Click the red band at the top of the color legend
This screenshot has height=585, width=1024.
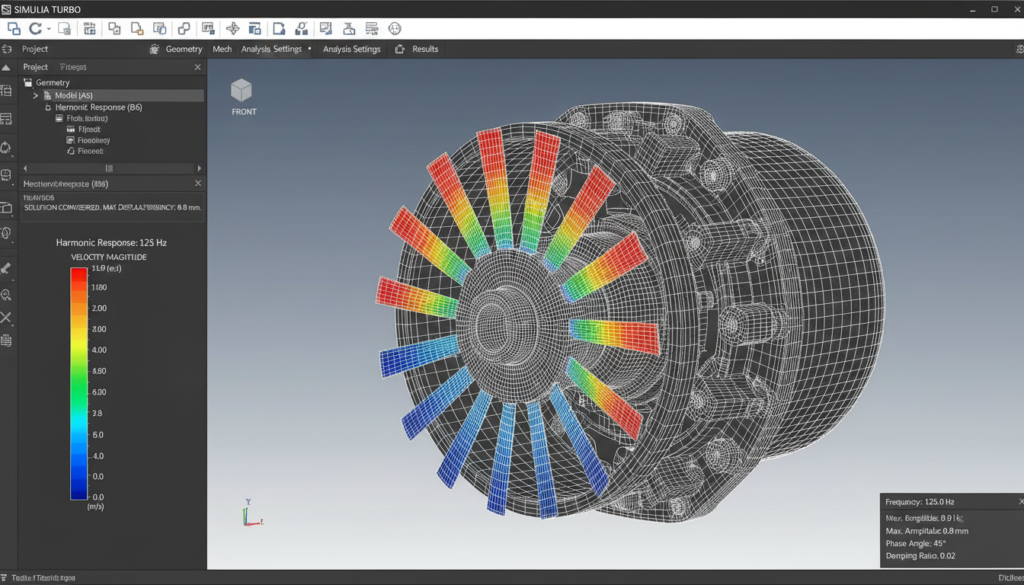(79, 276)
